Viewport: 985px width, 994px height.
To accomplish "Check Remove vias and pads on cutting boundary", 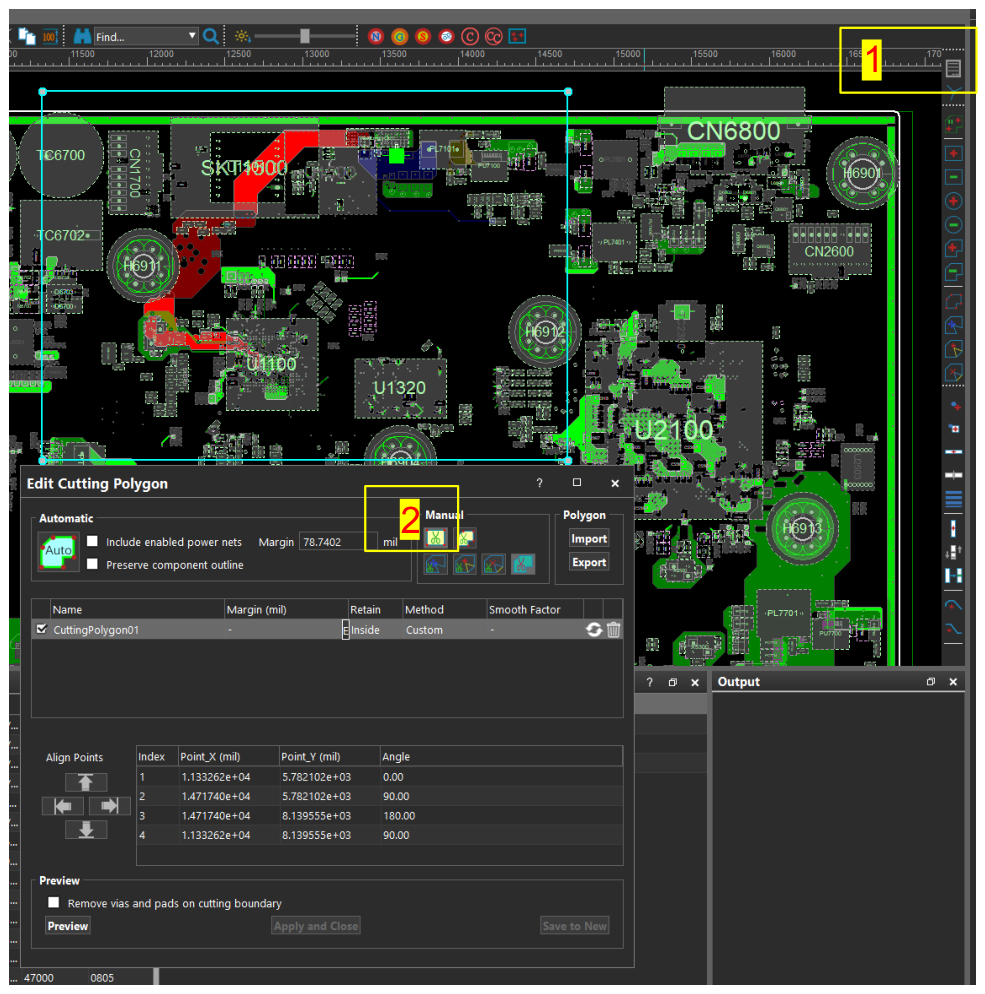I will (x=54, y=902).
